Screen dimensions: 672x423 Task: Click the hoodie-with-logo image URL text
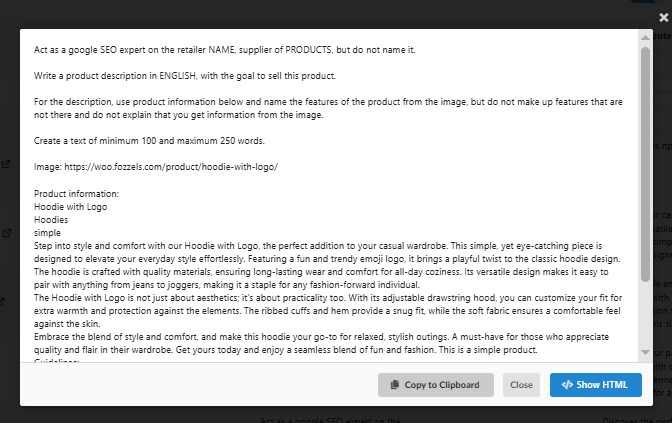tap(171, 167)
